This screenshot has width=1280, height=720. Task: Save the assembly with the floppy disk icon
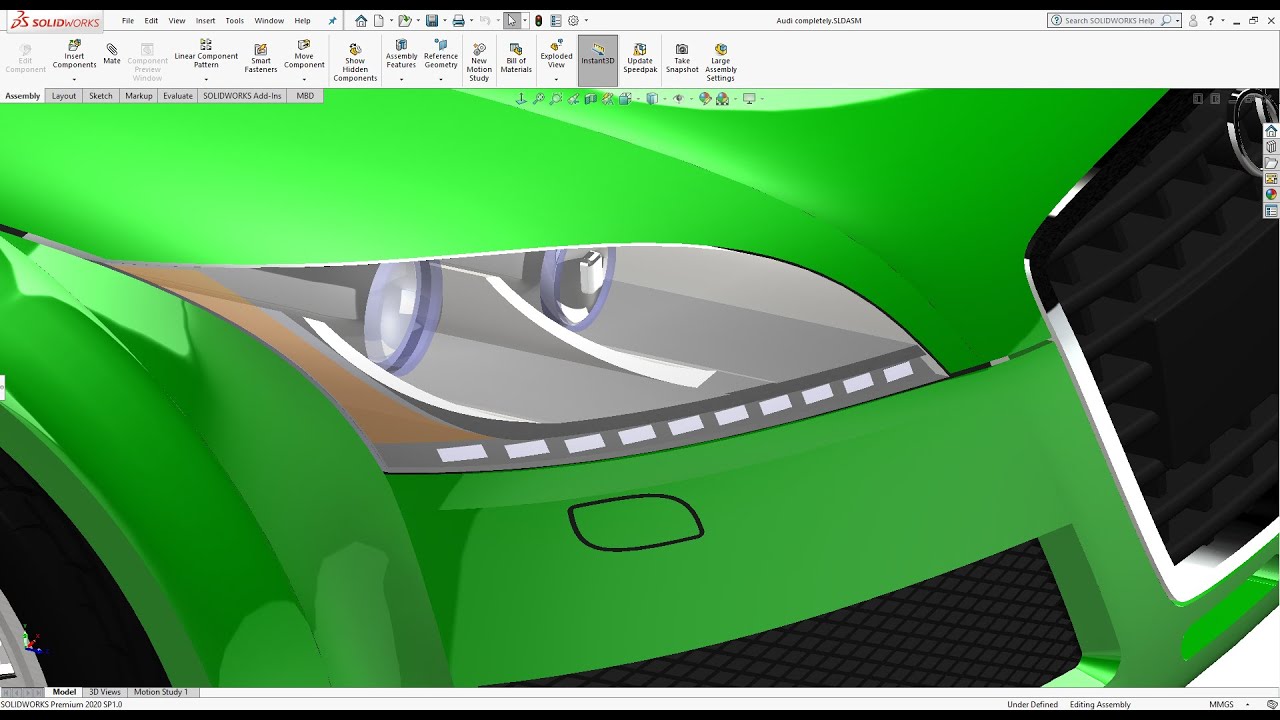(432, 20)
